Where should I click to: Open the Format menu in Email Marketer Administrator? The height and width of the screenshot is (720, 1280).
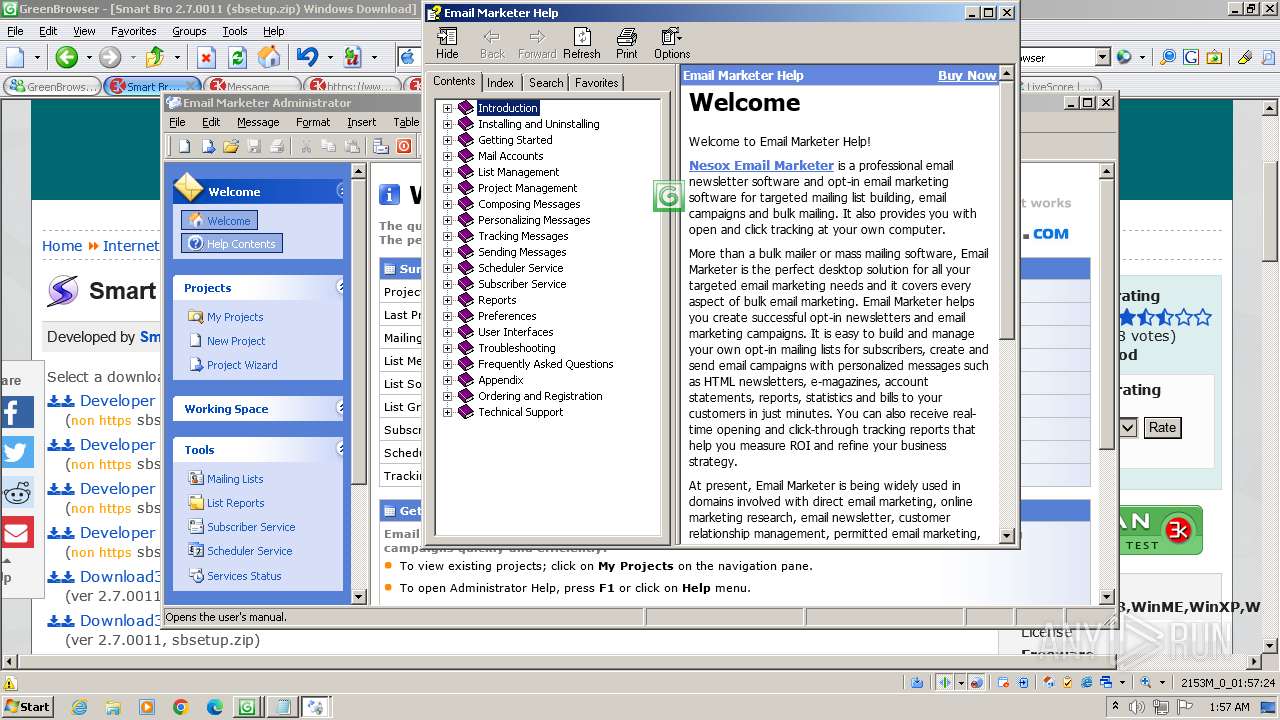tap(313, 122)
